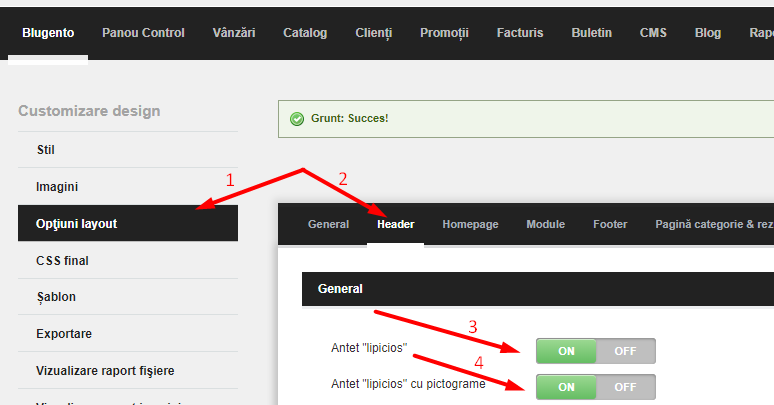Select Opțiuni layout sidebar item
Screen dimensions: 774x405
pos(128,223)
